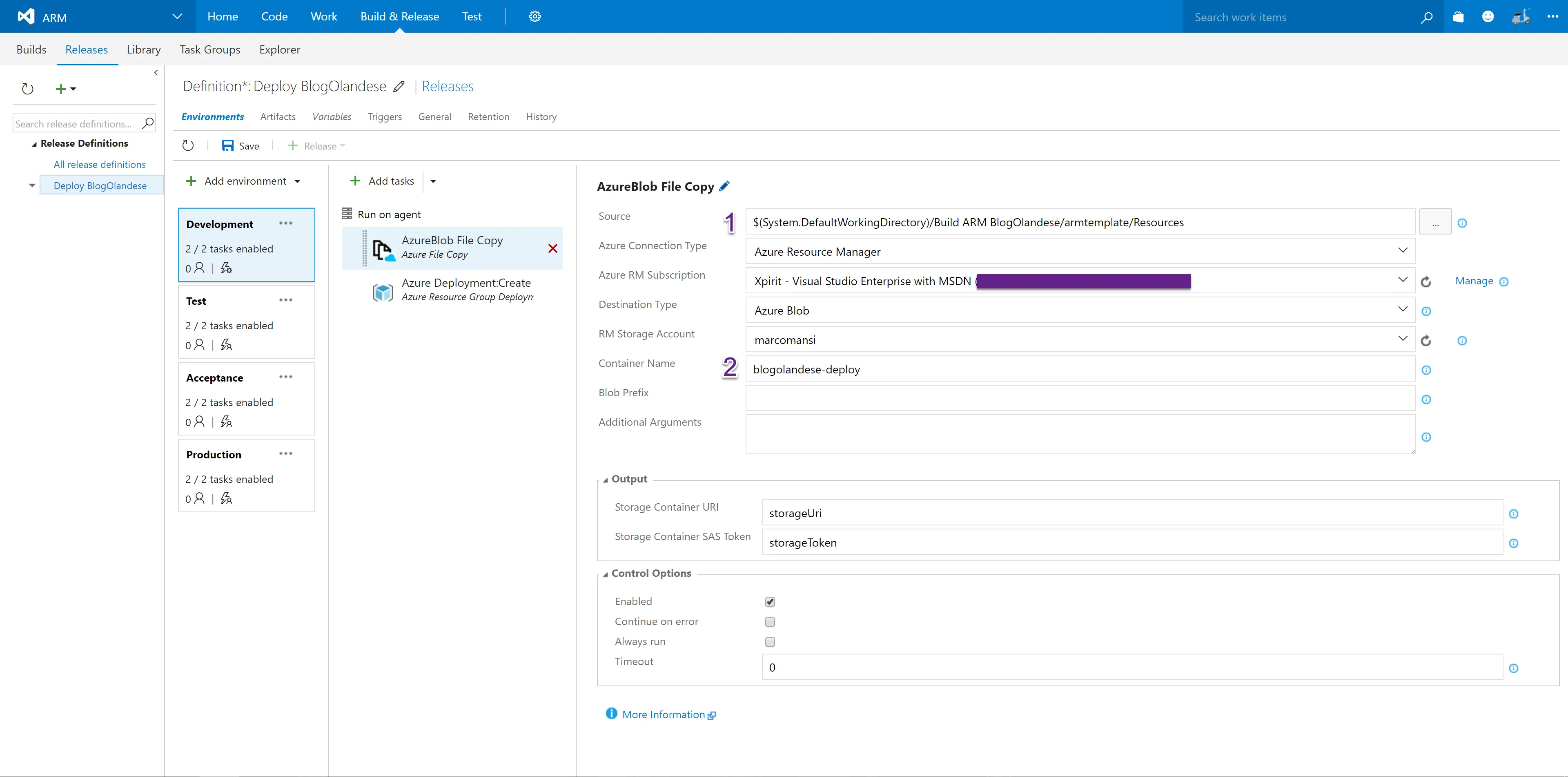
Task: Open the top-right ellipsis menu
Action: [x=1553, y=16]
